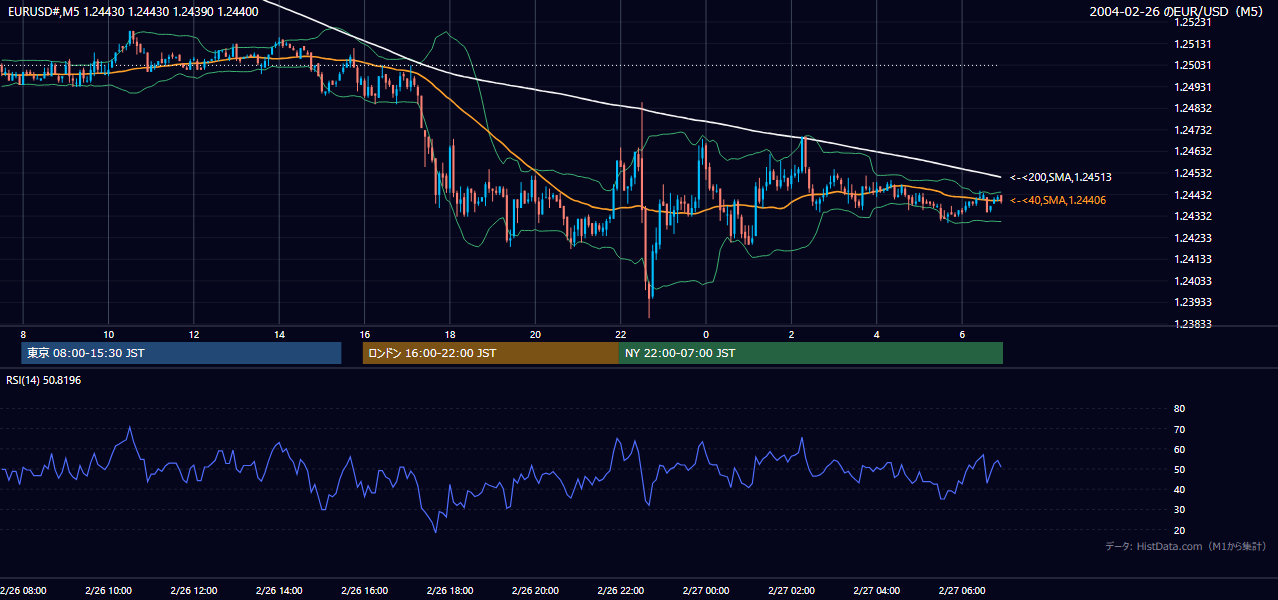Click the 2/26 10:00 date label

tap(109, 590)
